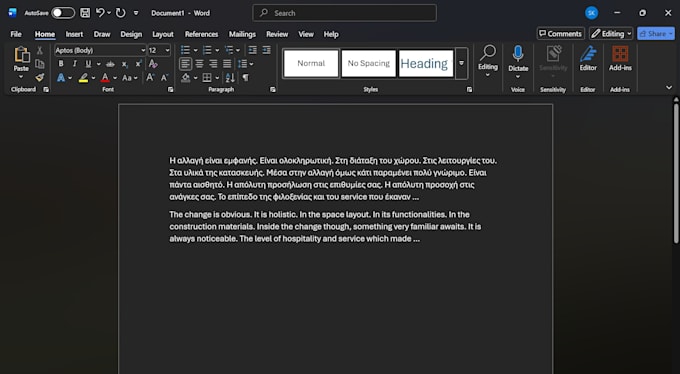Justify the paragraph text
Image resolution: width=680 pixels, height=374 pixels.
coord(227,64)
